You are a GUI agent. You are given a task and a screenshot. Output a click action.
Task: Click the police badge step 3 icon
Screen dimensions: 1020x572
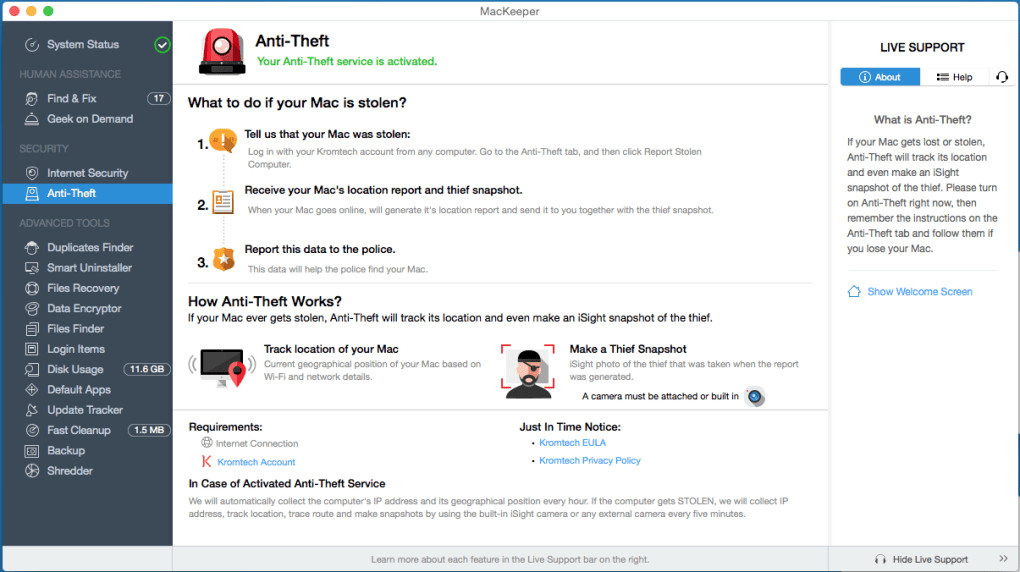click(224, 259)
